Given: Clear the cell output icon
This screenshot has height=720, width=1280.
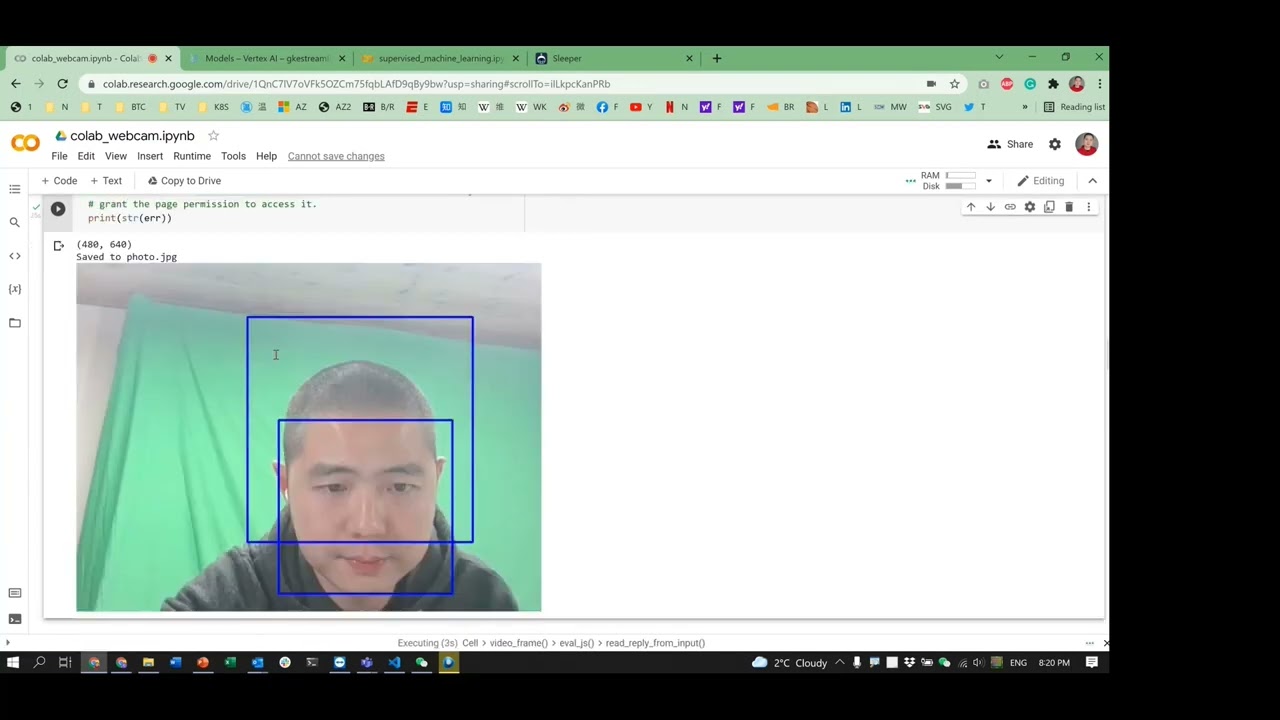Looking at the screenshot, I should 59,246.
